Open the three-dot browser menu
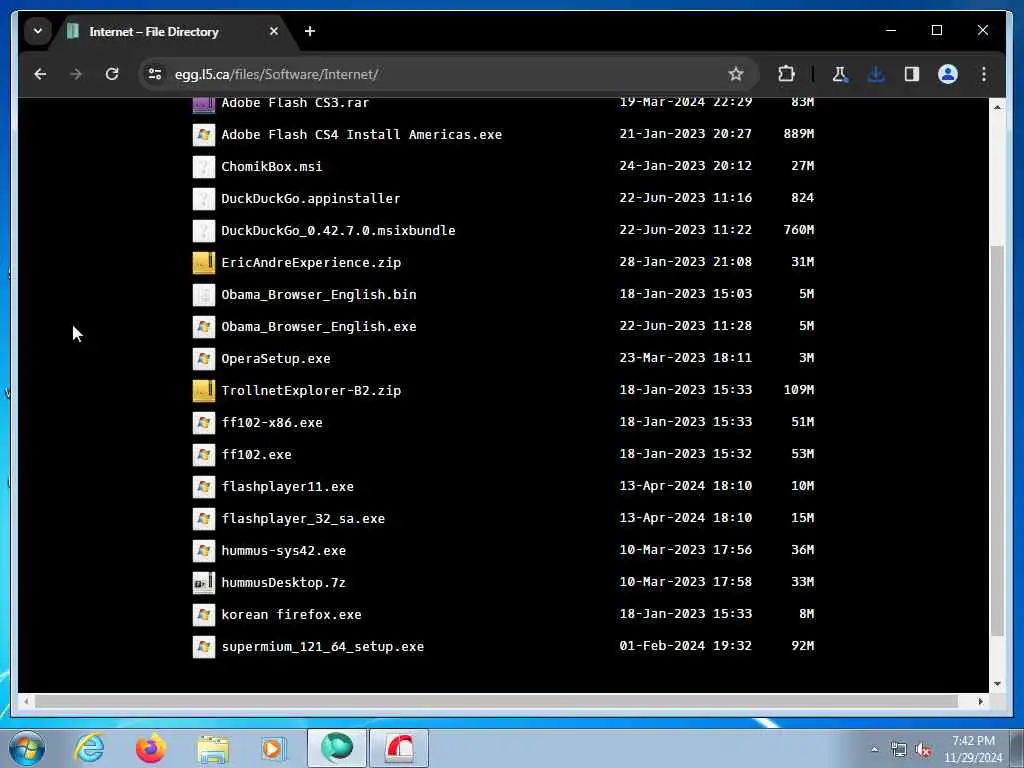Viewport: 1024px width, 768px height. coord(984,74)
